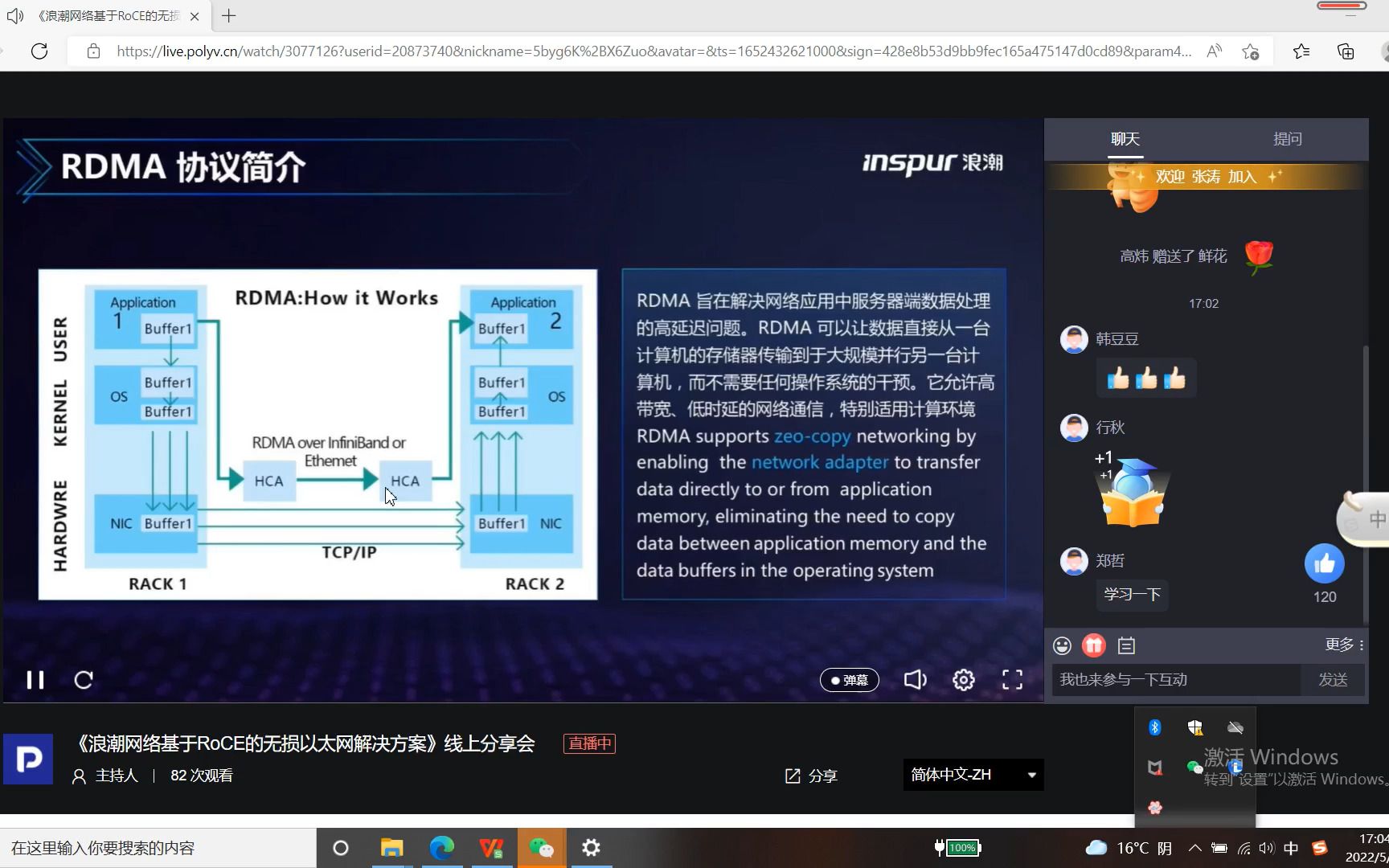The image size is (1389, 868).
Task: Click the thumbs-up emoji message from 韩豆豆
Action: tap(1146, 378)
